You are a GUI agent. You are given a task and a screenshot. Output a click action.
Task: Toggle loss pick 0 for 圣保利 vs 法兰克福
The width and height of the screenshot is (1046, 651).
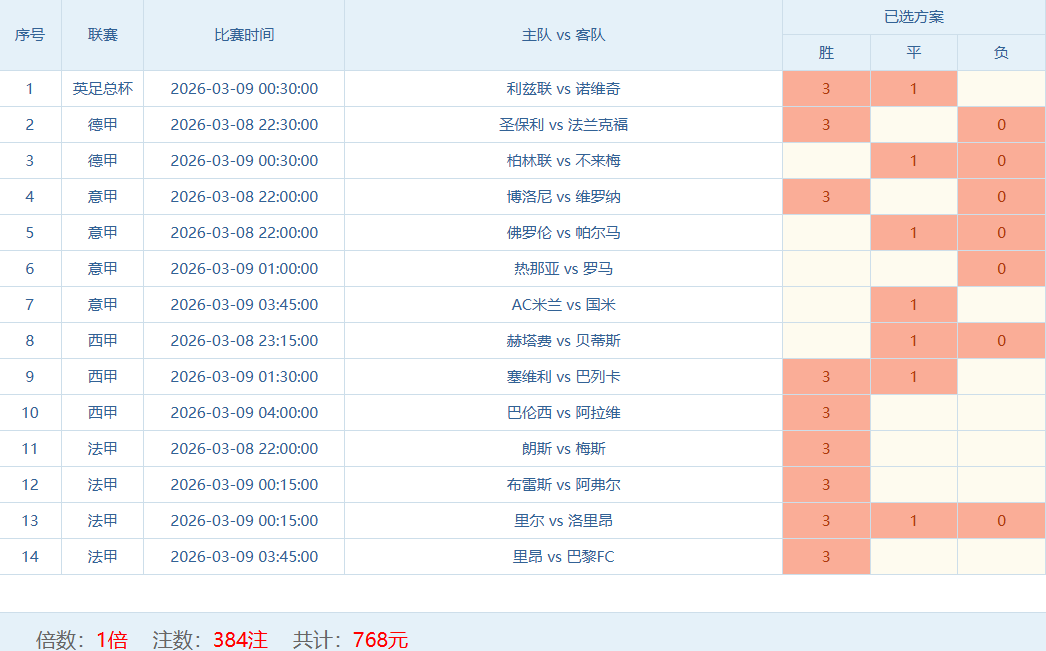coord(1001,125)
